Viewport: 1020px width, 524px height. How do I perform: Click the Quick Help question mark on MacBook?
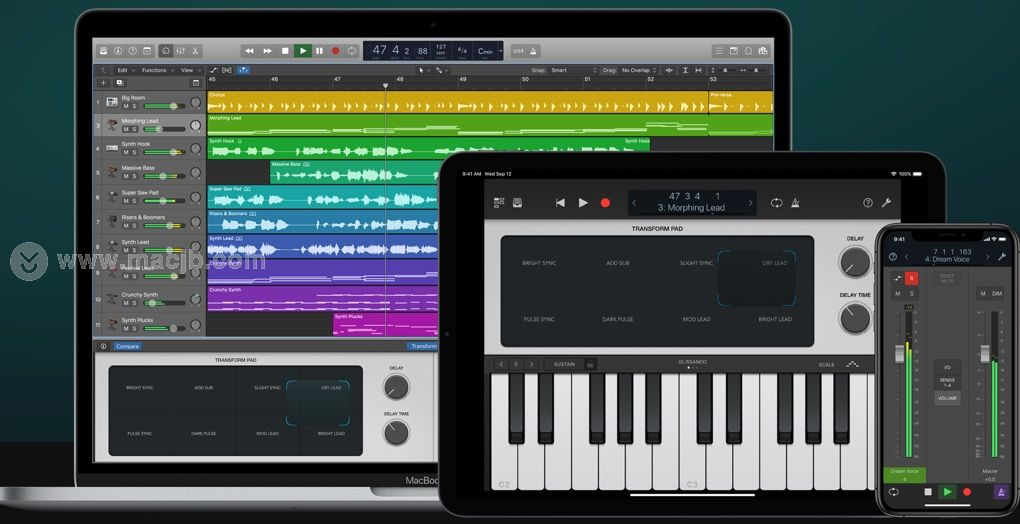[x=133, y=51]
